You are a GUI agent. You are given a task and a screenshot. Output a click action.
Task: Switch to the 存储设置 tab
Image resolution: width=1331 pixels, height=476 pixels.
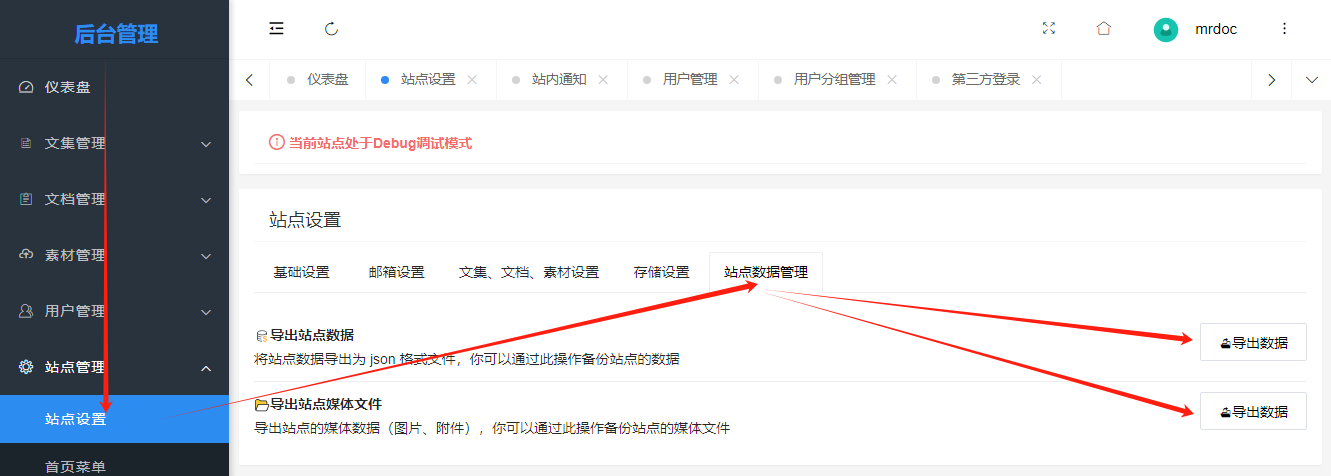[x=661, y=272]
